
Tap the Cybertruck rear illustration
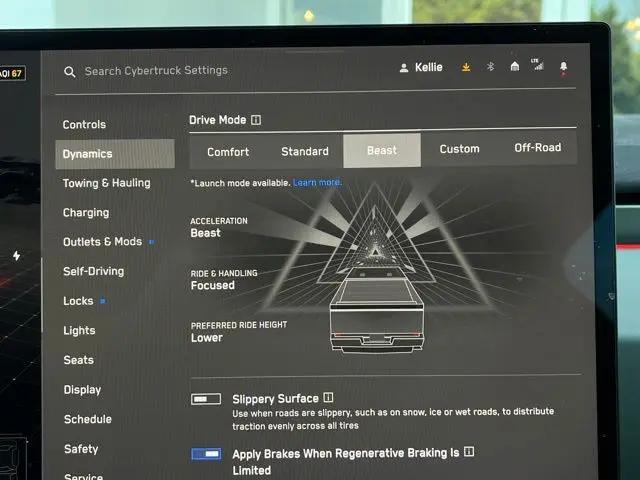click(x=376, y=310)
